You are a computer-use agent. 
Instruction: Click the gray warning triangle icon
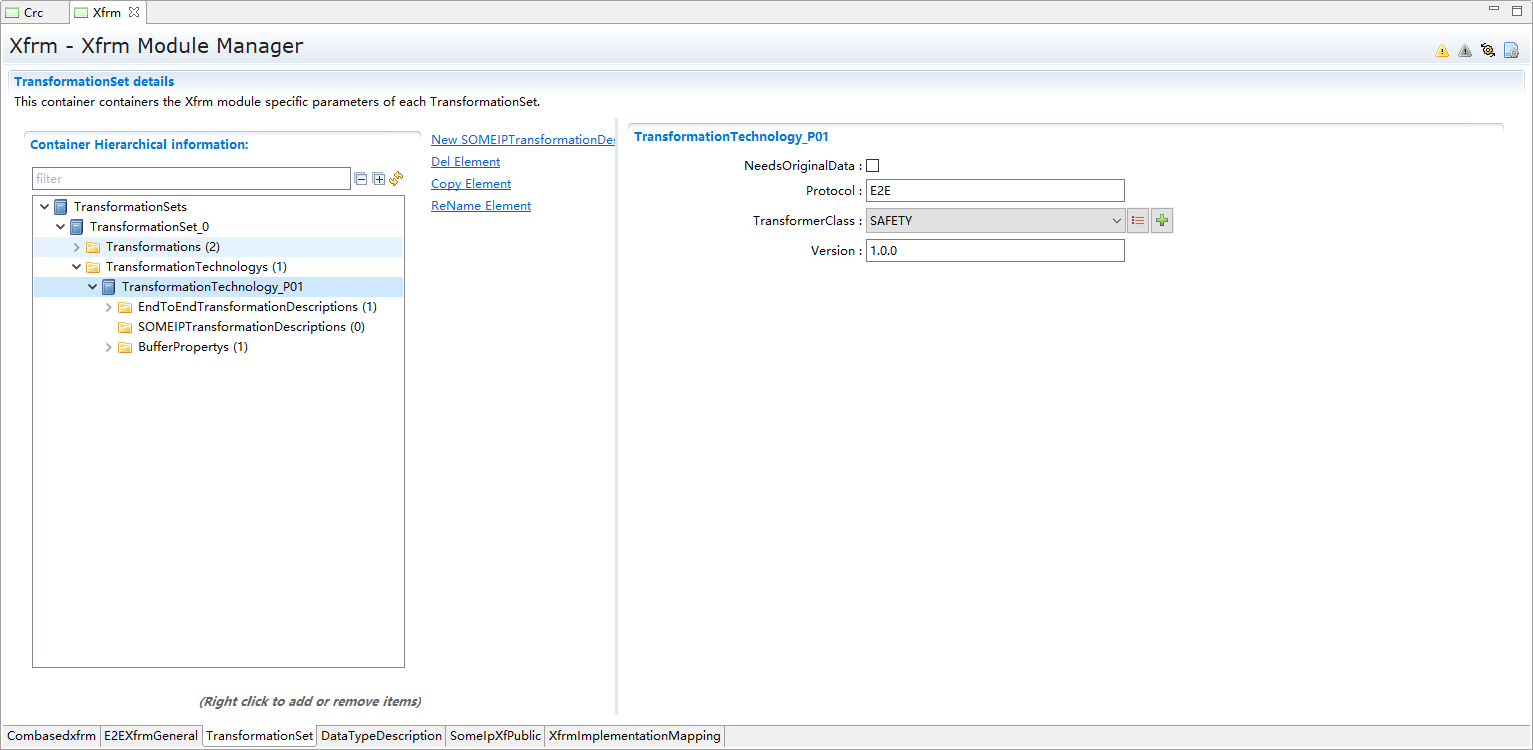[x=1465, y=51]
